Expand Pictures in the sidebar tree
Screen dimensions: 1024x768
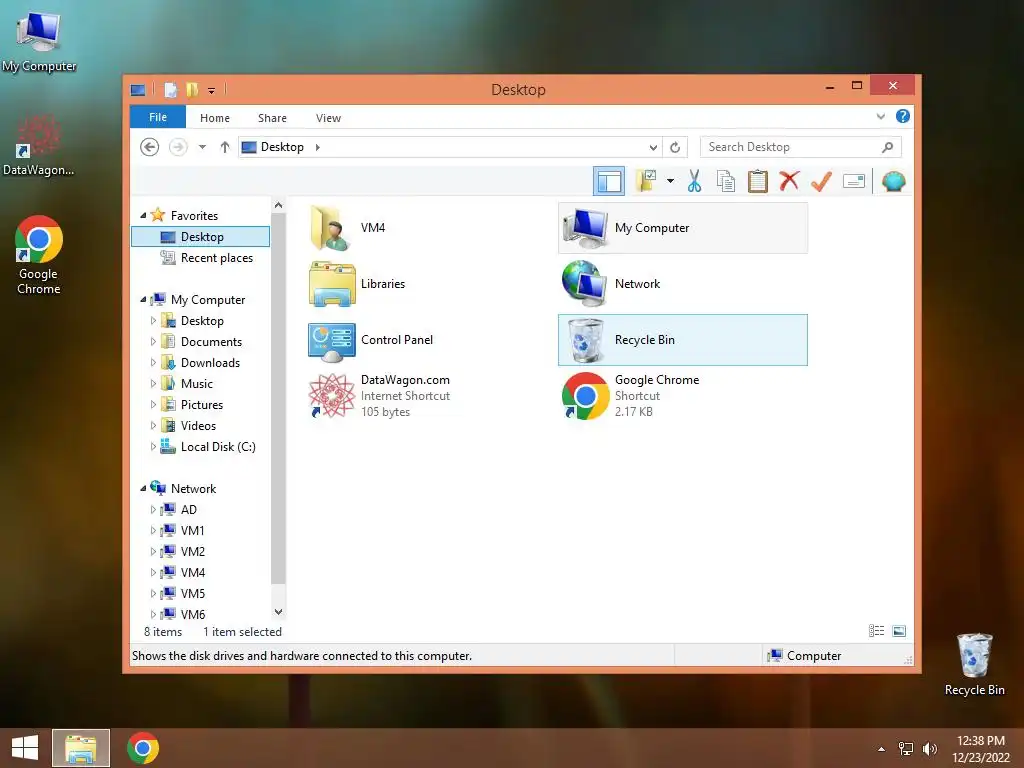(x=153, y=404)
